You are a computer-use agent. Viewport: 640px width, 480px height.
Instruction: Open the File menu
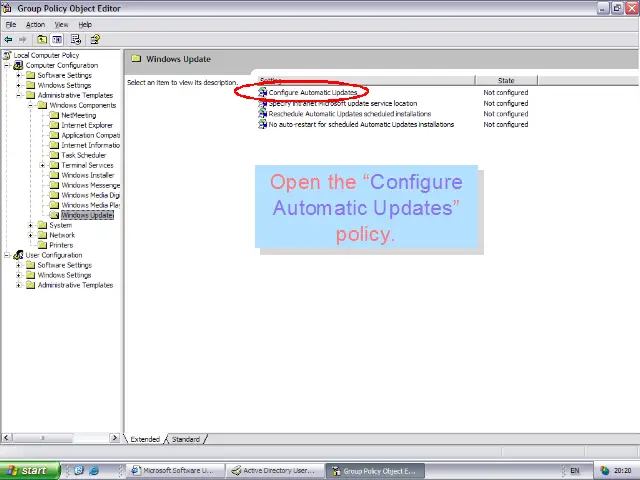(x=11, y=24)
